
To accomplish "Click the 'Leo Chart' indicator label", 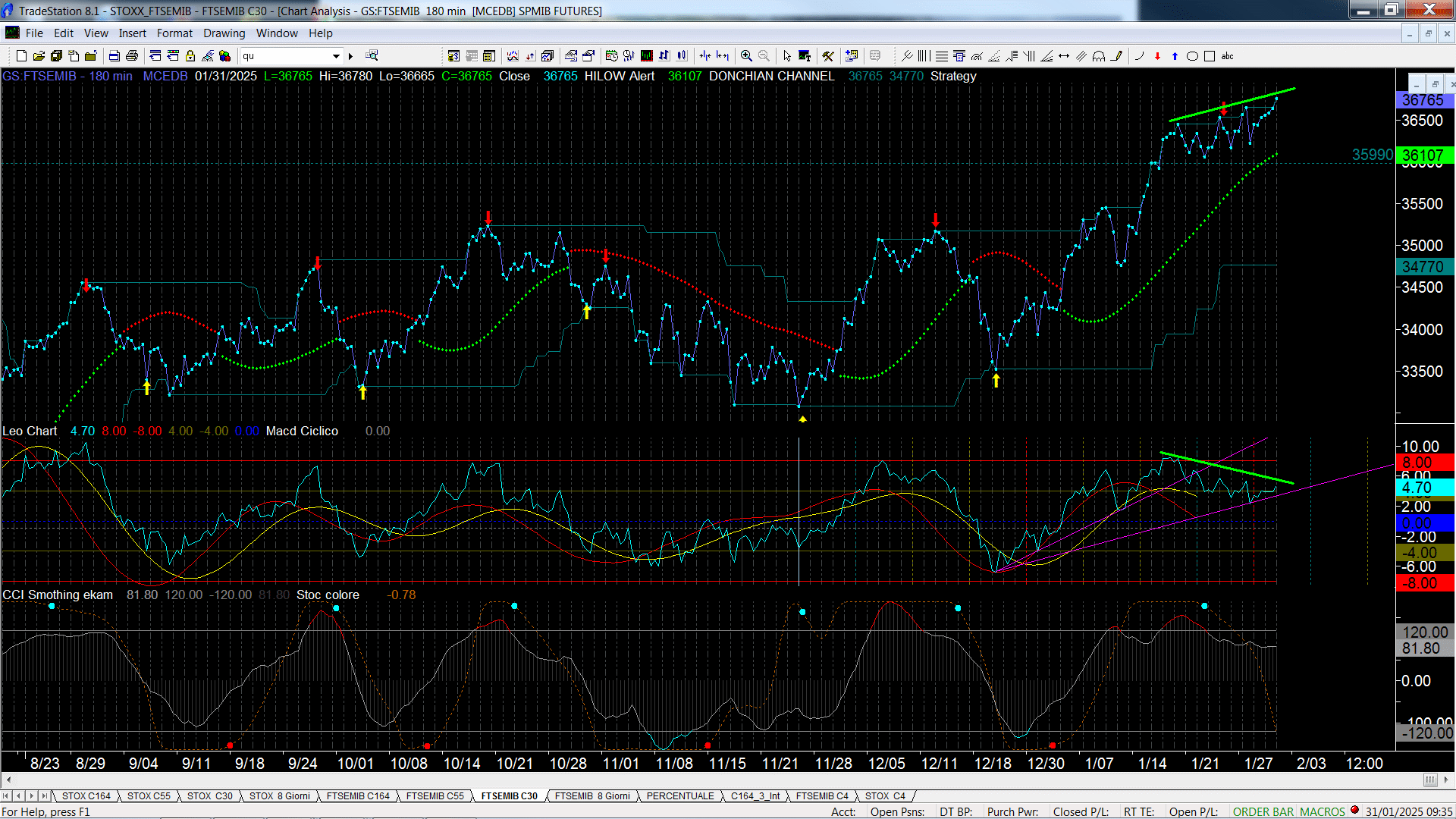I will [30, 431].
